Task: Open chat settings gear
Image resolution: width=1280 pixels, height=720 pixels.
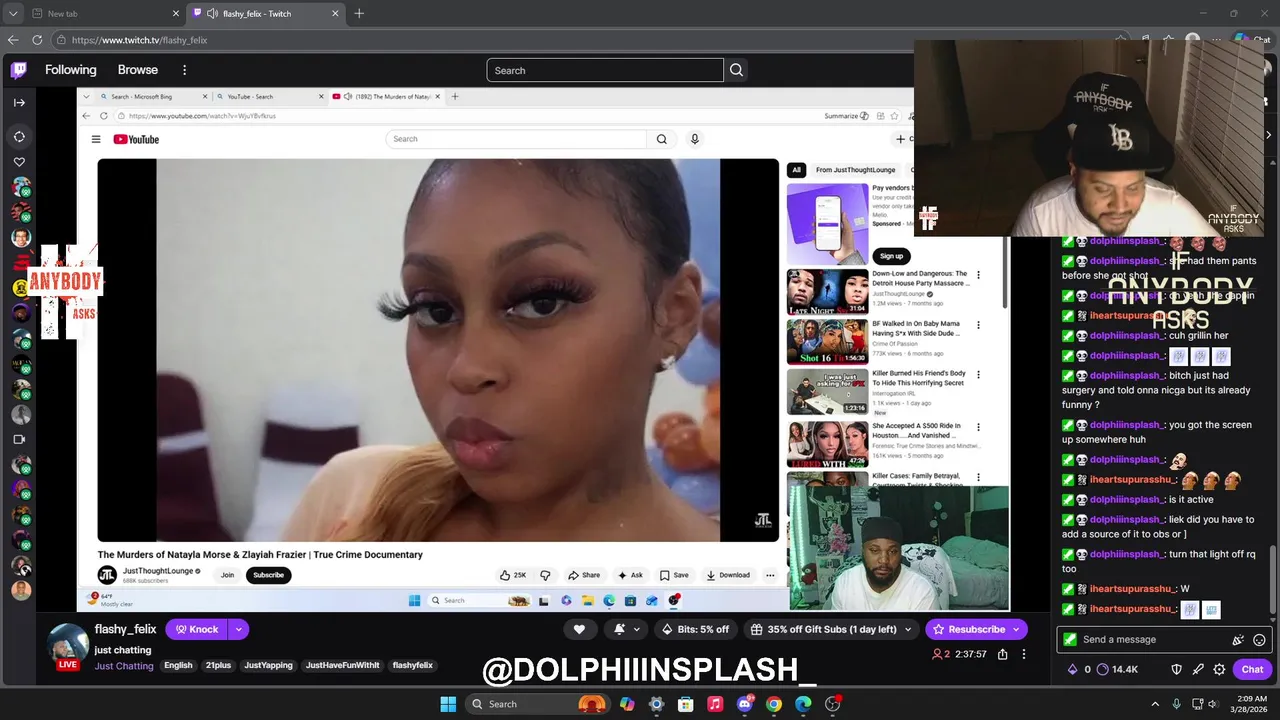Action: [1219, 669]
